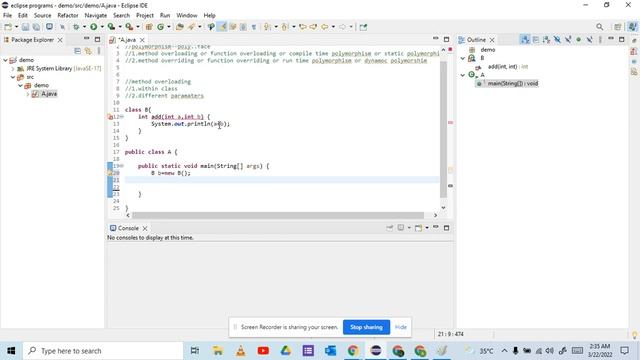Close the Outline view tab

492,40
